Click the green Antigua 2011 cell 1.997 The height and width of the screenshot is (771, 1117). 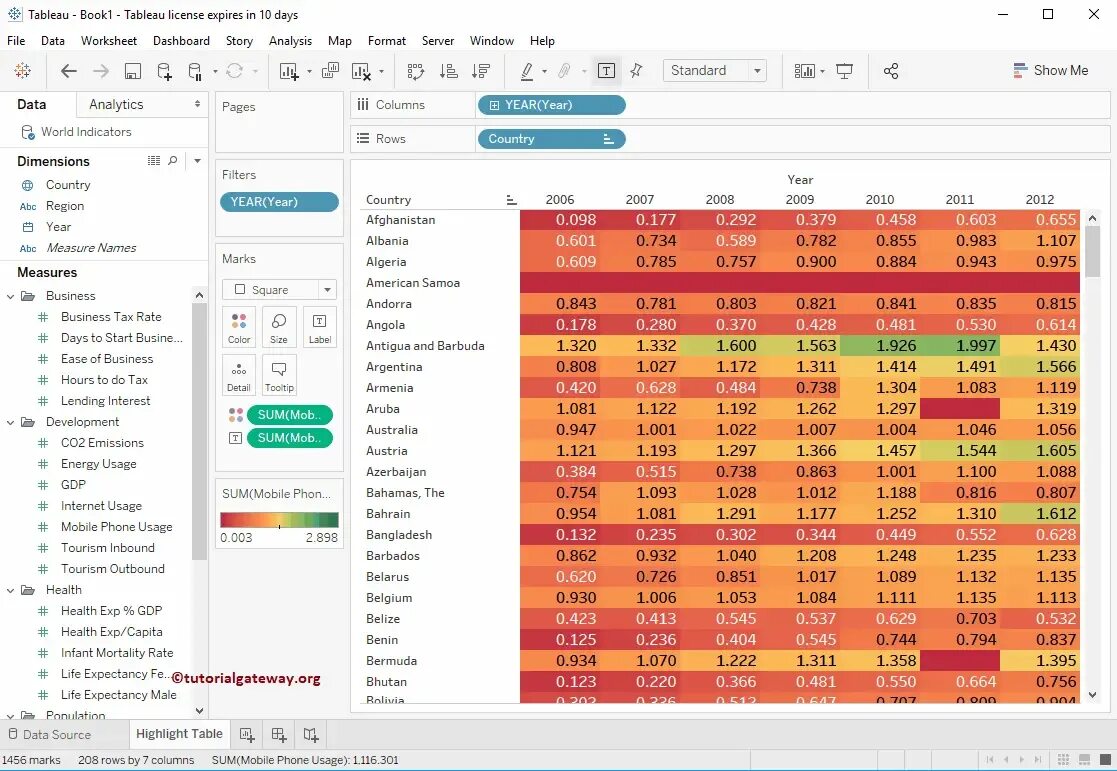[960, 346]
